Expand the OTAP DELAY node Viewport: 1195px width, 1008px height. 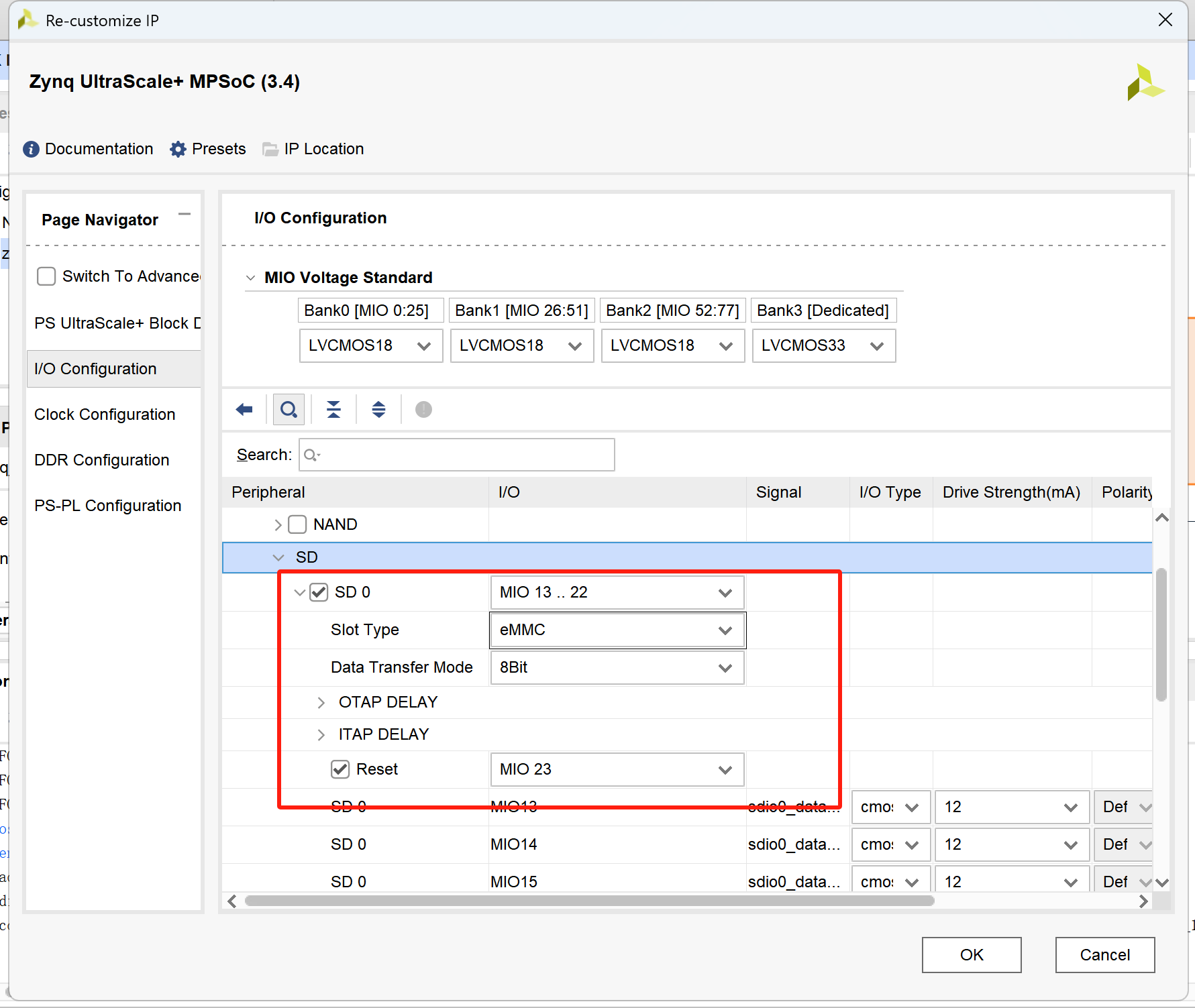(321, 702)
